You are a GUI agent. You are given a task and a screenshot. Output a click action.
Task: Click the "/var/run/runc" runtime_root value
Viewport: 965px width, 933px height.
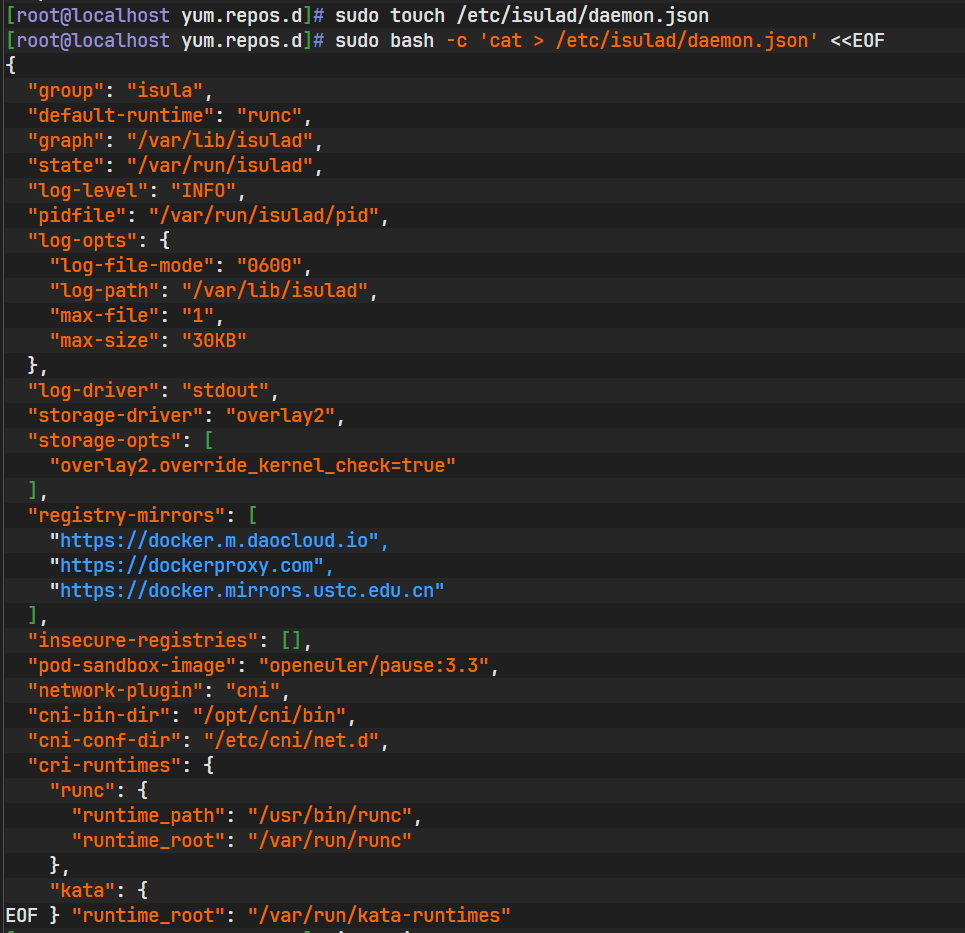pos(330,841)
